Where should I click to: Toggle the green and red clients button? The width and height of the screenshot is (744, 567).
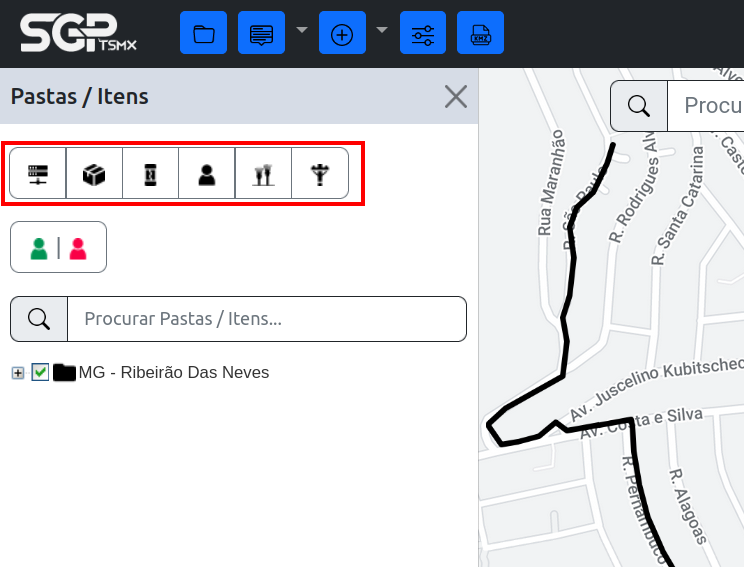pyautogui.click(x=58, y=247)
